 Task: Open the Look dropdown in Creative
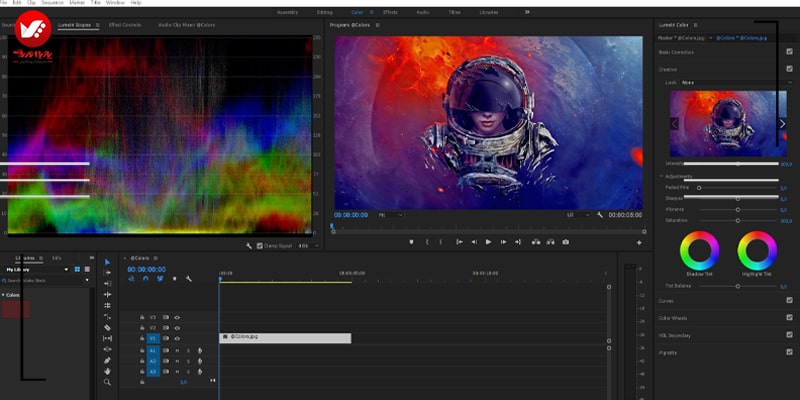(x=736, y=82)
